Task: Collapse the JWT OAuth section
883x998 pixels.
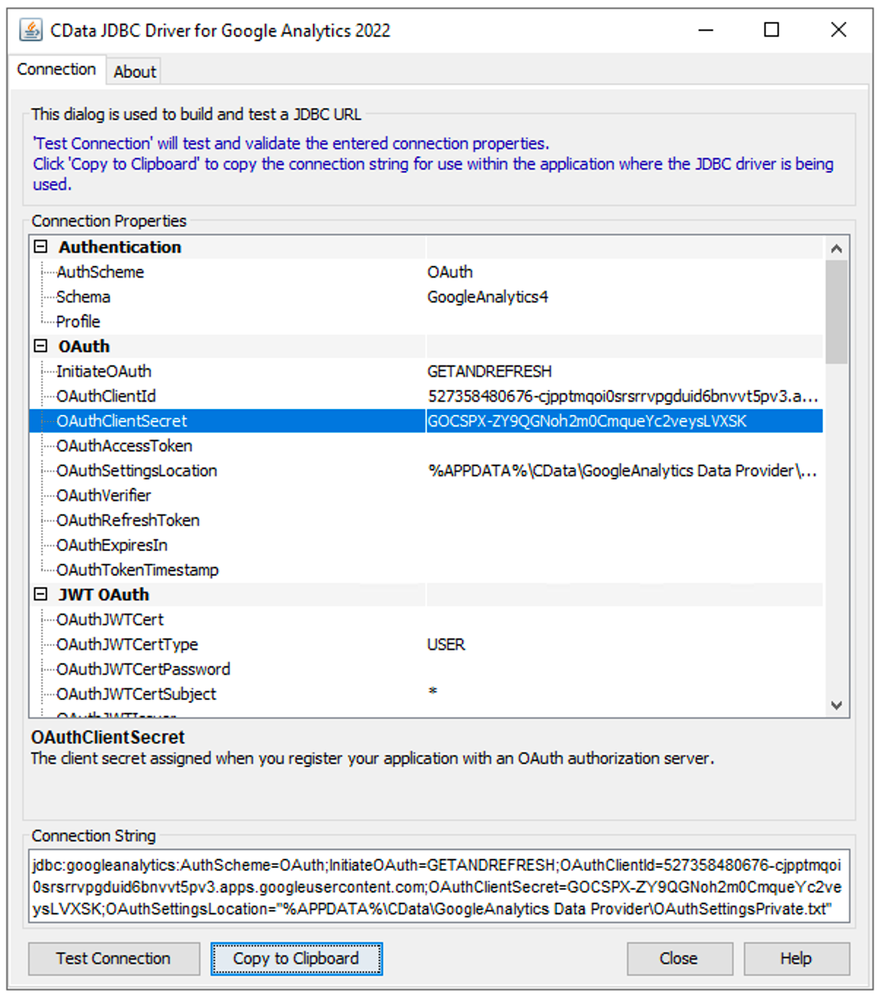Action: [x=41, y=595]
